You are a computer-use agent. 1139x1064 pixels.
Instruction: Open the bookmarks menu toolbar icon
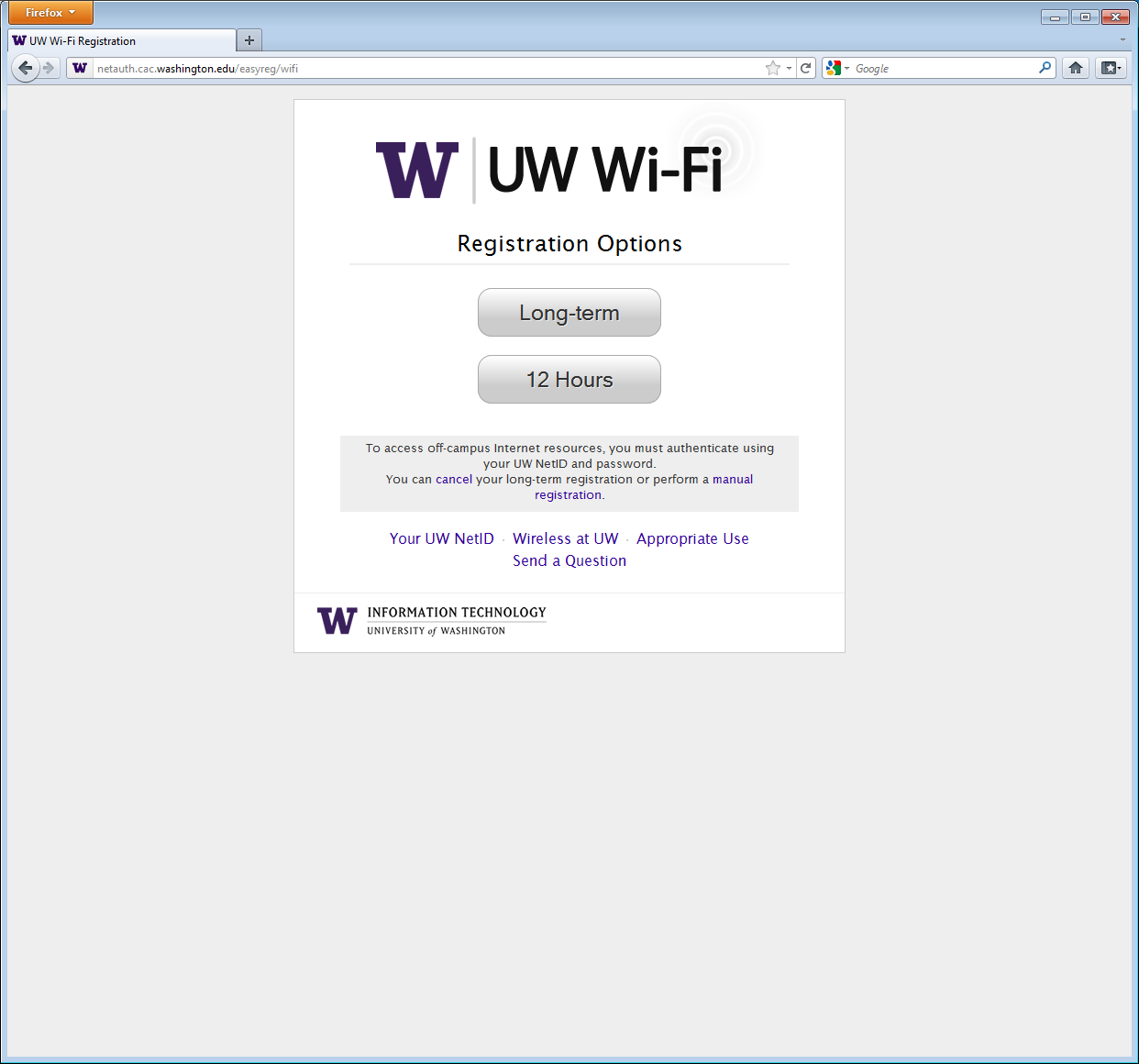pos(1110,68)
